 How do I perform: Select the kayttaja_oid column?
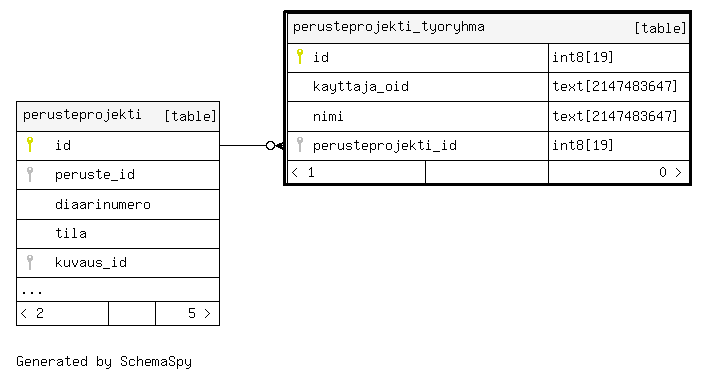click(x=418, y=87)
